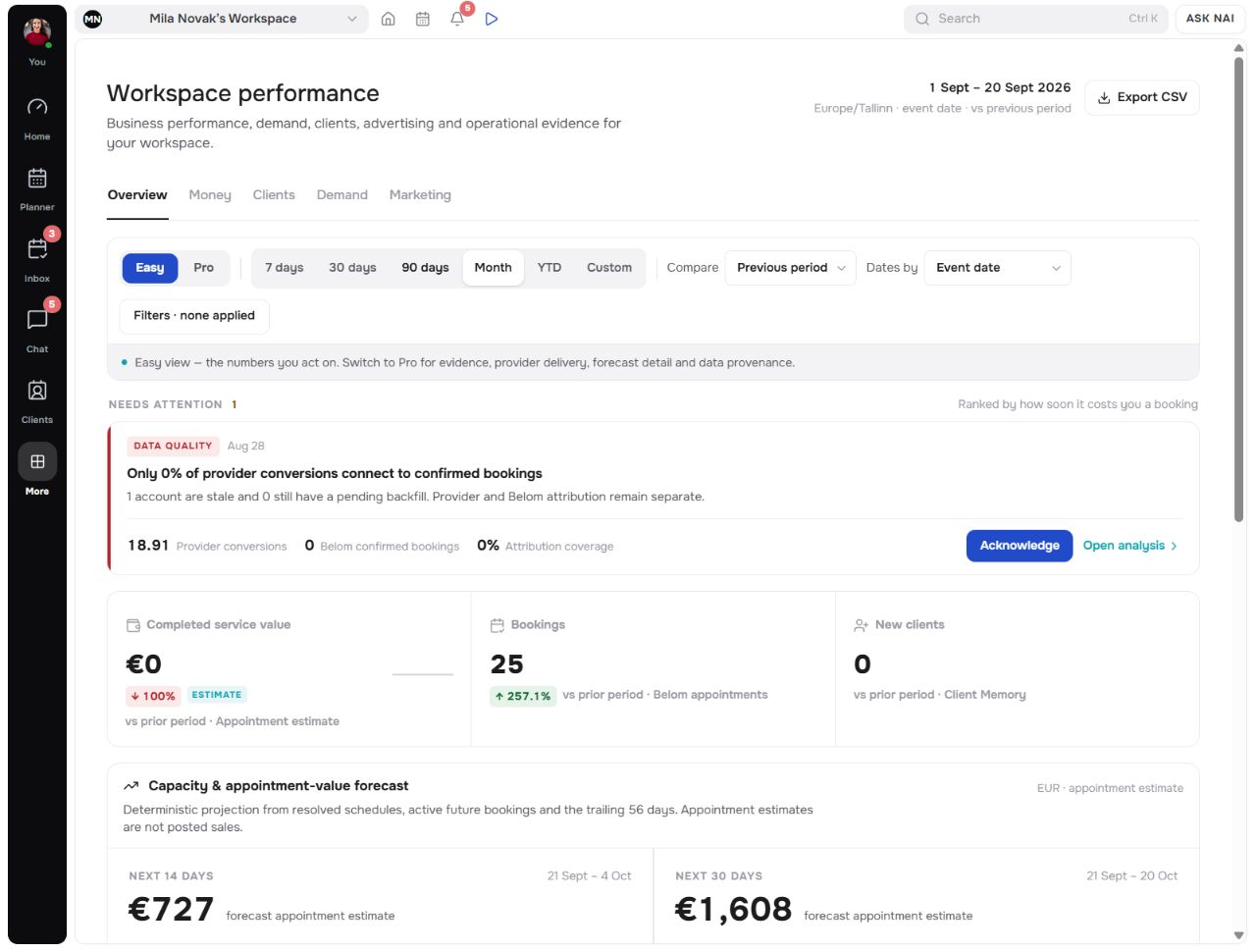
Task: Select the Custom range
Action: point(609,268)
